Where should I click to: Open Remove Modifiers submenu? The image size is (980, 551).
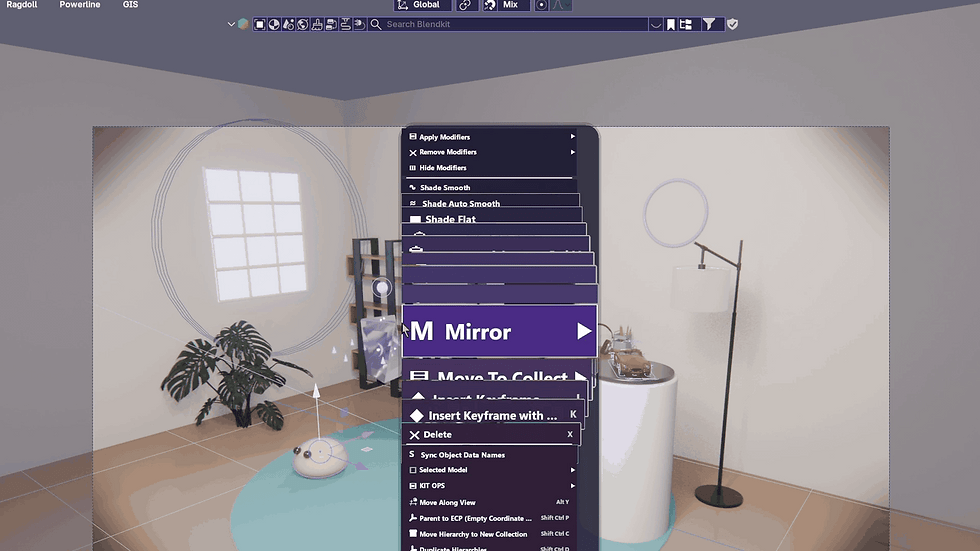click(491, 152)
